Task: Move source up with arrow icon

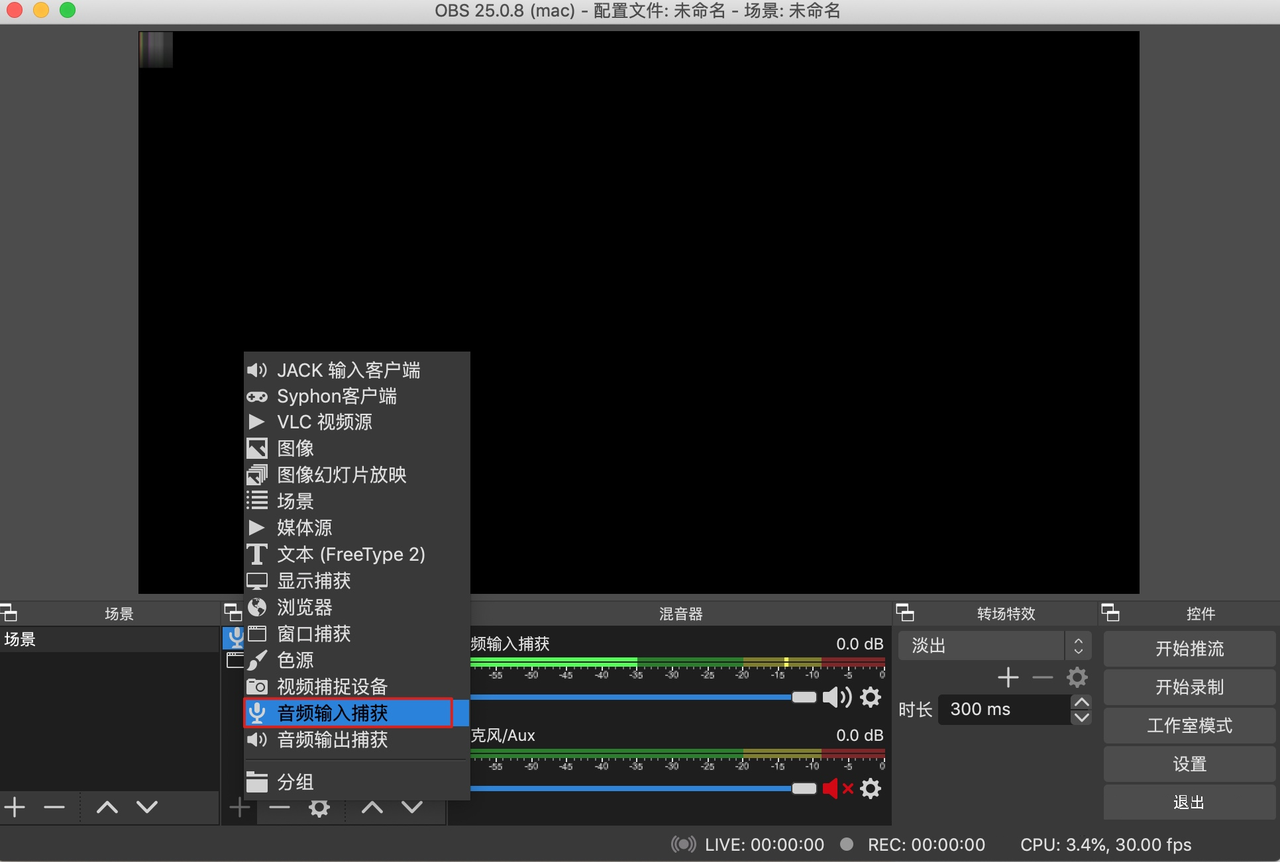Action: coord(372,807)
